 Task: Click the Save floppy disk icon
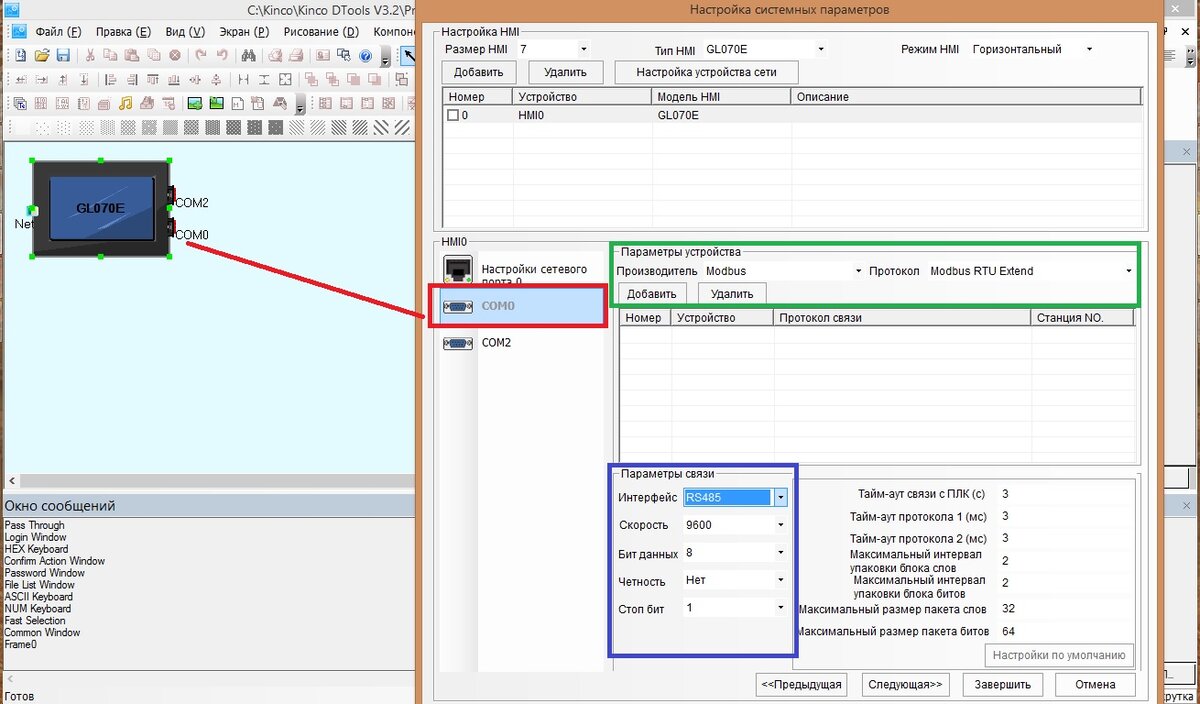click(x=63, y=56)
